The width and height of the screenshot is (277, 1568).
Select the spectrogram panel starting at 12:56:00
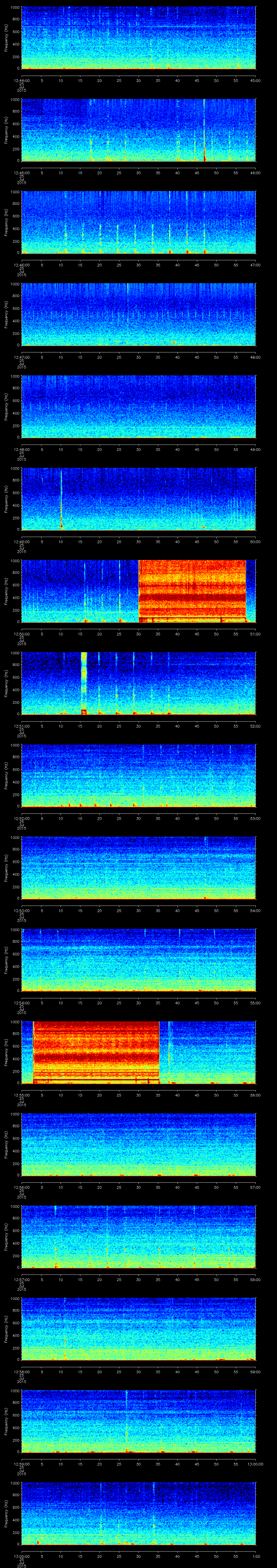pos(138,1144)
